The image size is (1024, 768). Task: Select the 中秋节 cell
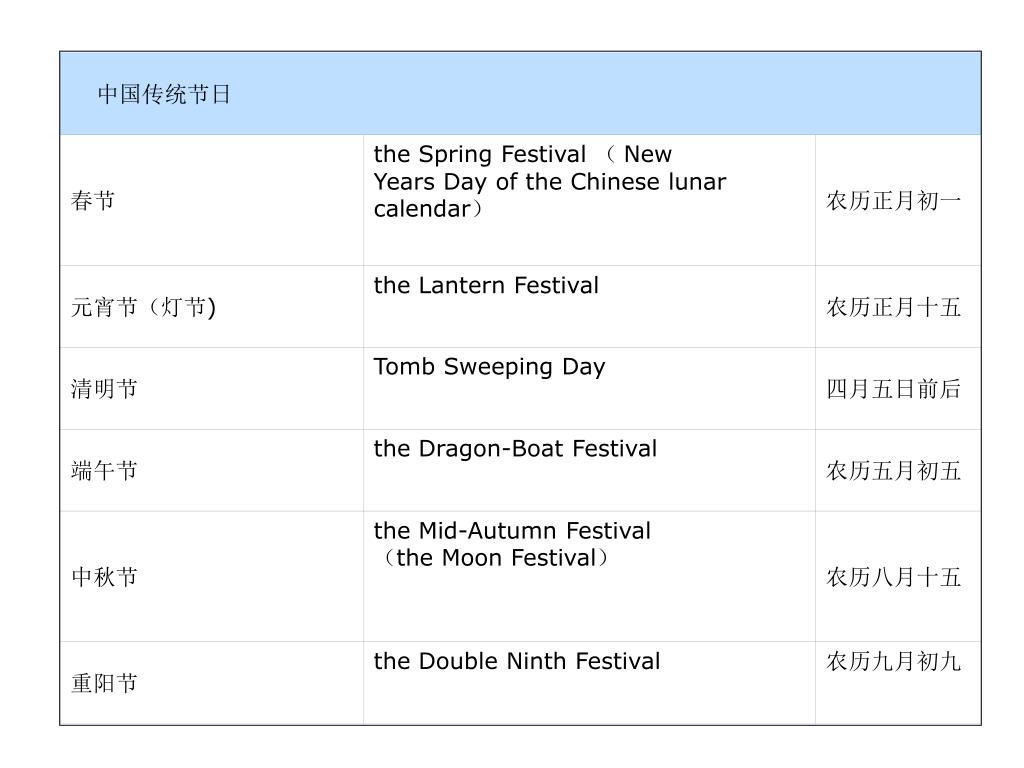(x=212, y=577)
